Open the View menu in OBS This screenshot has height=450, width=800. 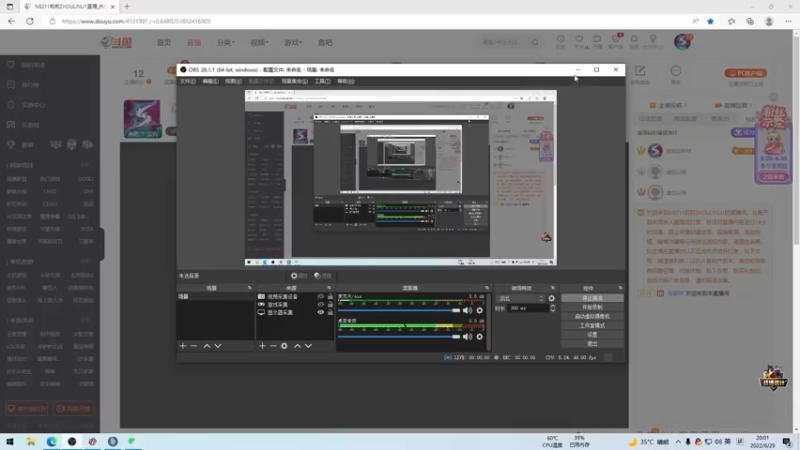(x=233, y=81)
